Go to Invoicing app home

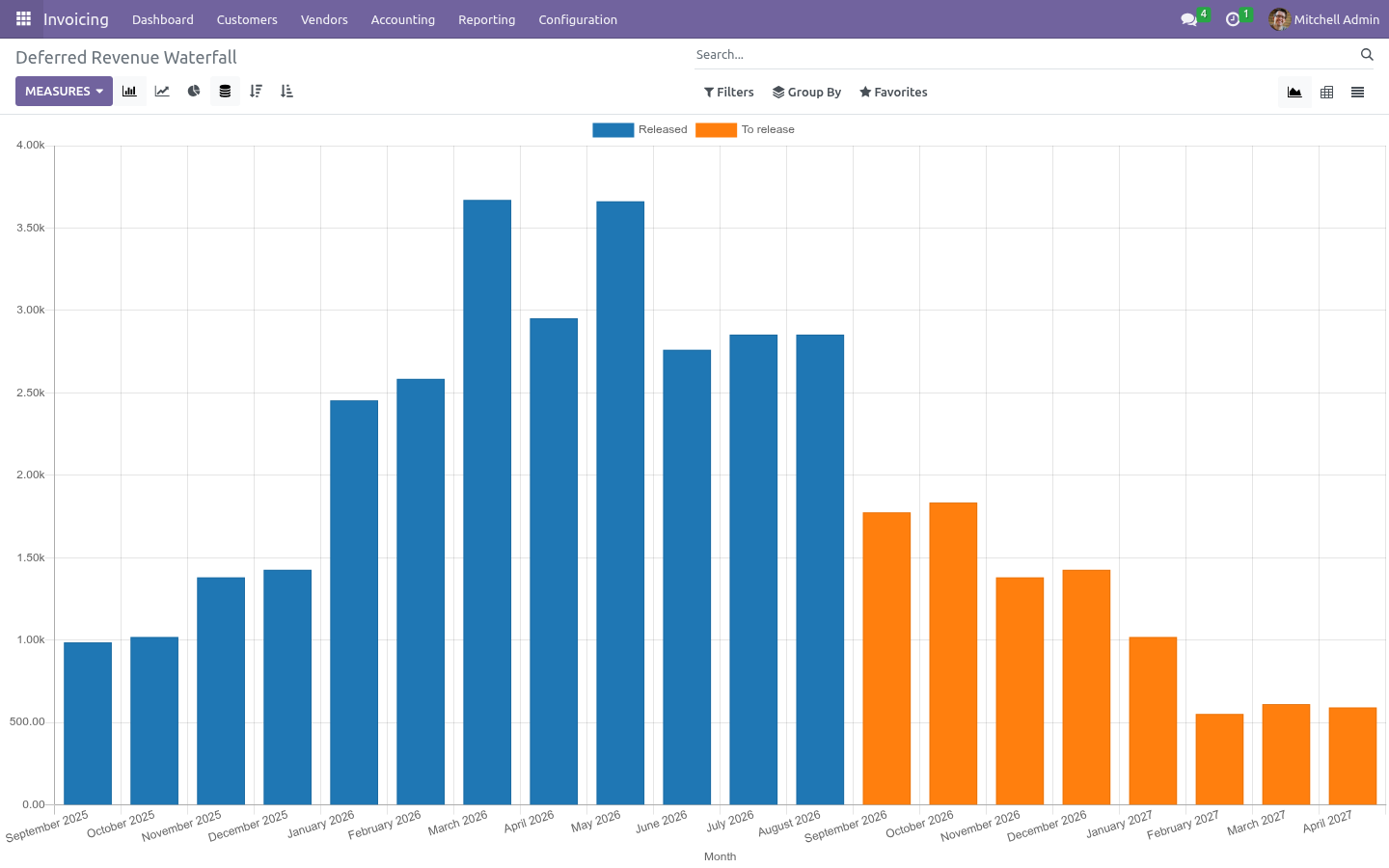click(76, 19)
